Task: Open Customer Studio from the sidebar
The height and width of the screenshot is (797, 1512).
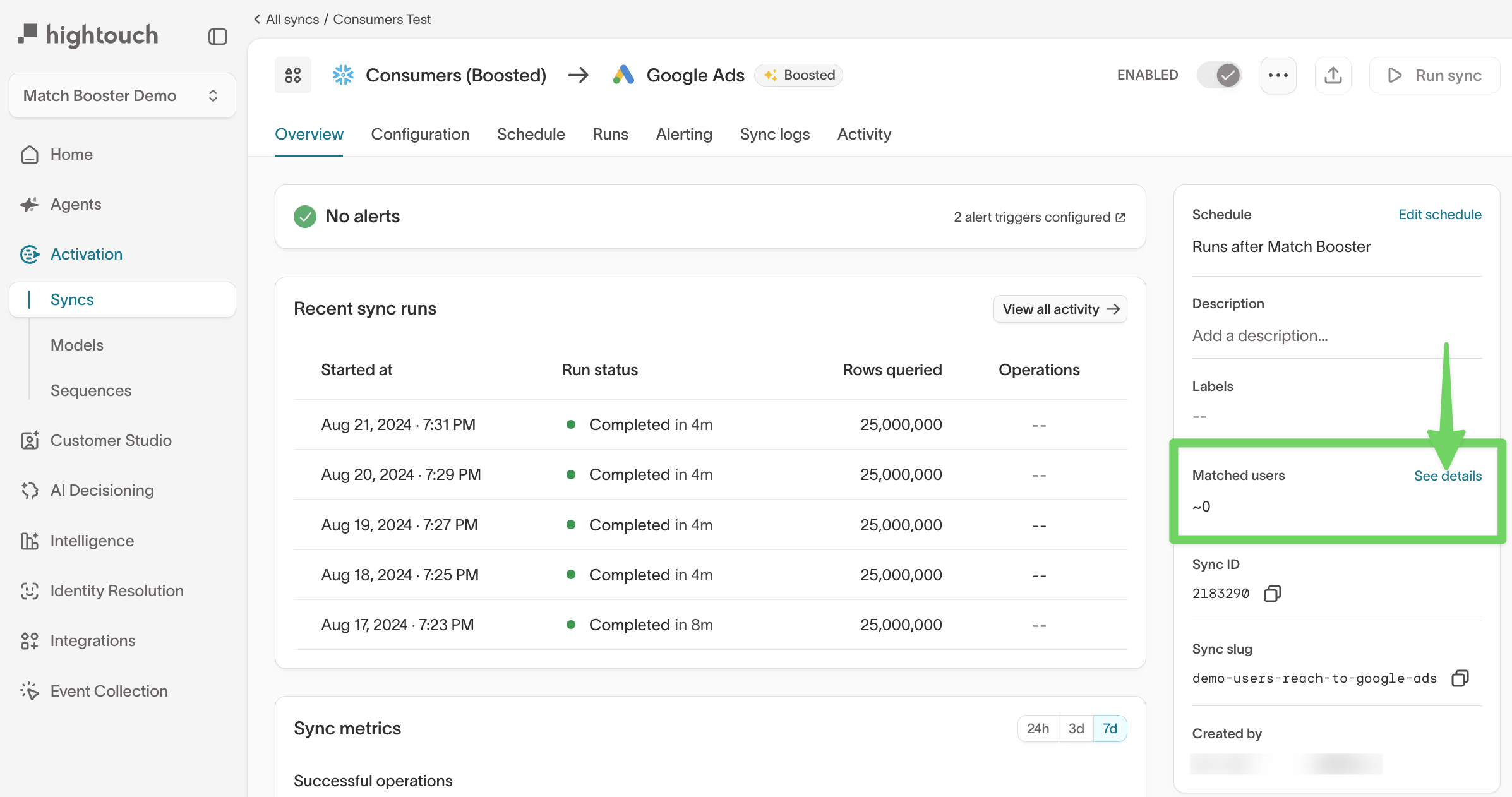Action: coord(111,440)
